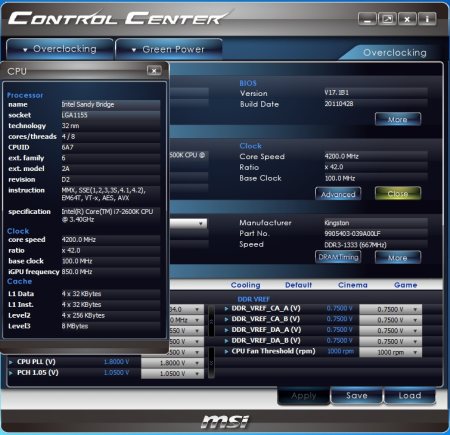Expand the CPU PLL (V) row arrow

coord(11,362)
